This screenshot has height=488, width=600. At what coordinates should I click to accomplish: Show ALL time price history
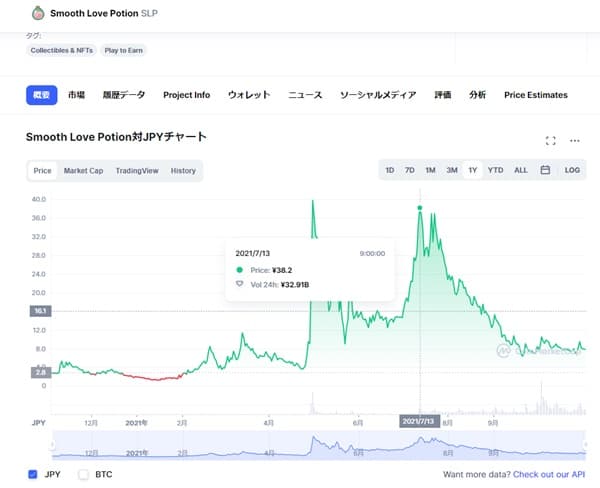click(520, 171)
